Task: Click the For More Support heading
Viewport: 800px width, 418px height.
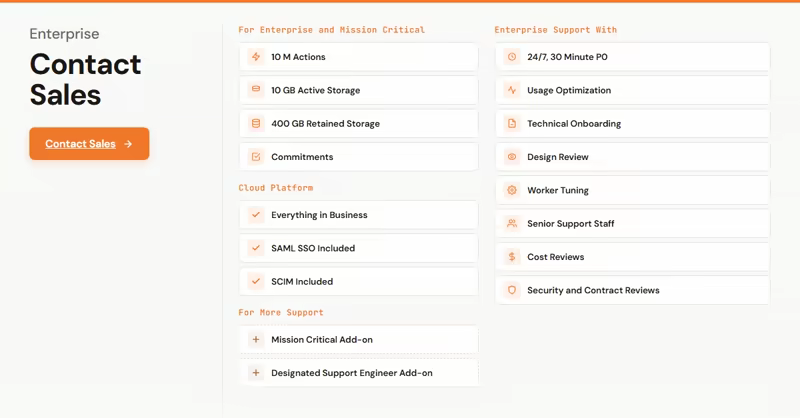Action: click(281, 312)
